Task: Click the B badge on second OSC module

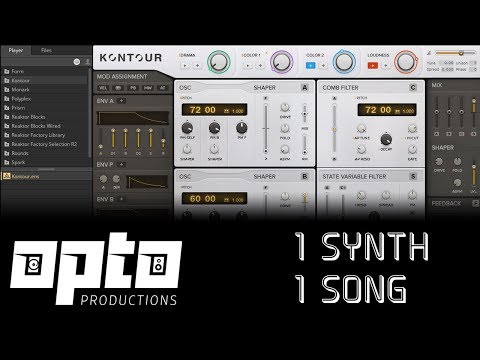Action: click(x=305, y=176)
